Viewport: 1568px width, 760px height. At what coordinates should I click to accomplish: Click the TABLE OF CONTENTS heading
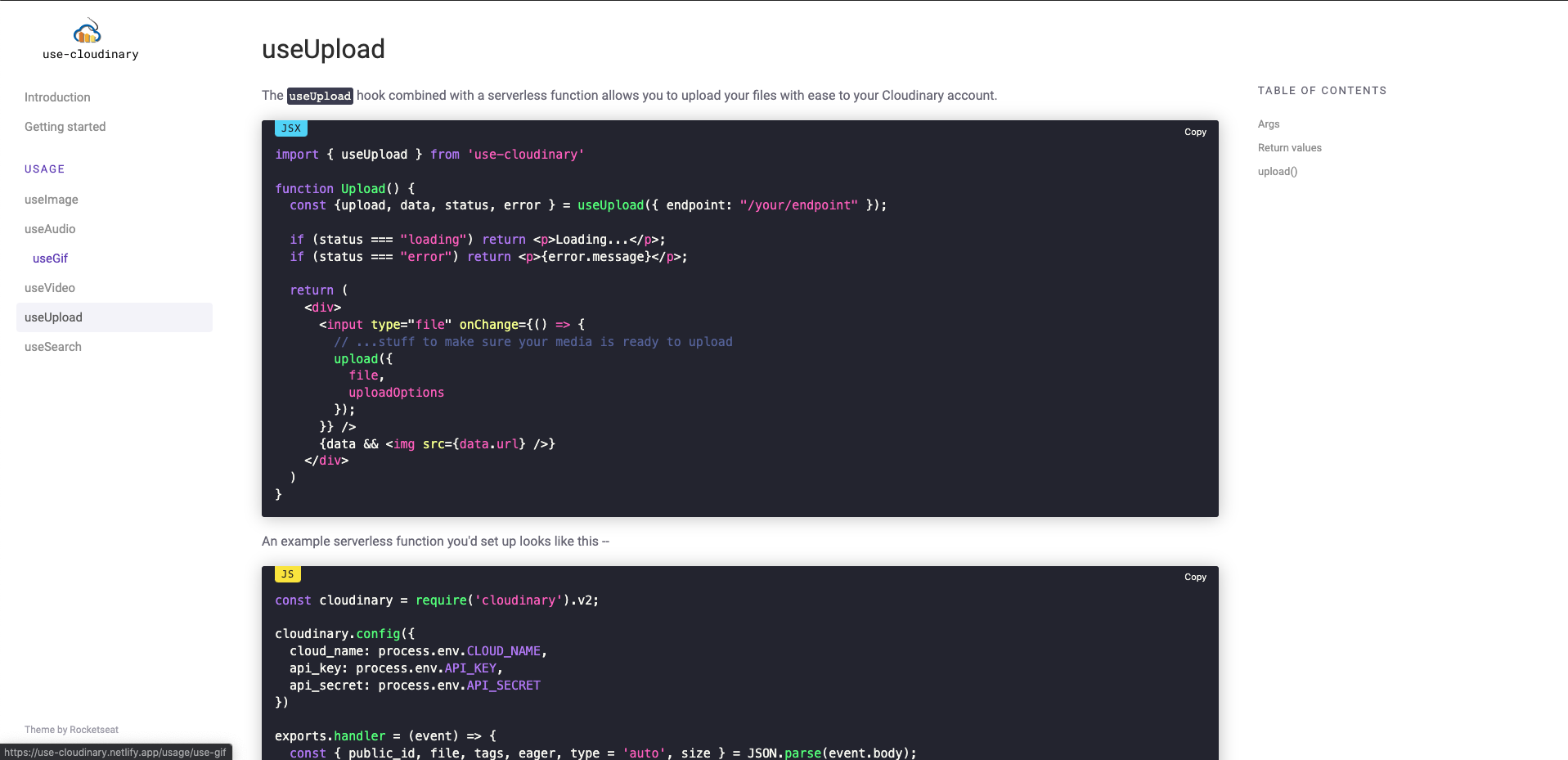coord(1322,91)
